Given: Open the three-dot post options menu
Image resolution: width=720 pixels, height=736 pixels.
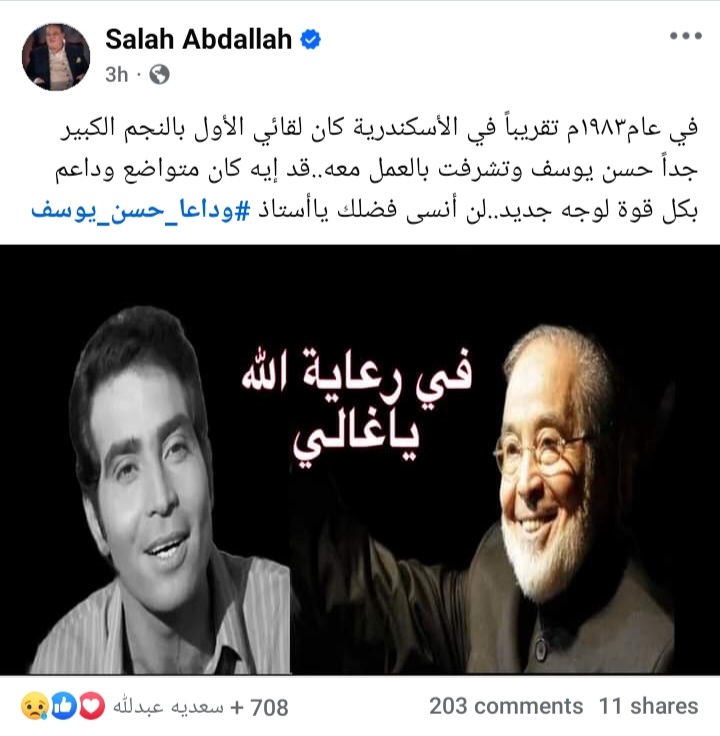Looking at the screenshot, I should pyautogui.click(x=686, y=36).
